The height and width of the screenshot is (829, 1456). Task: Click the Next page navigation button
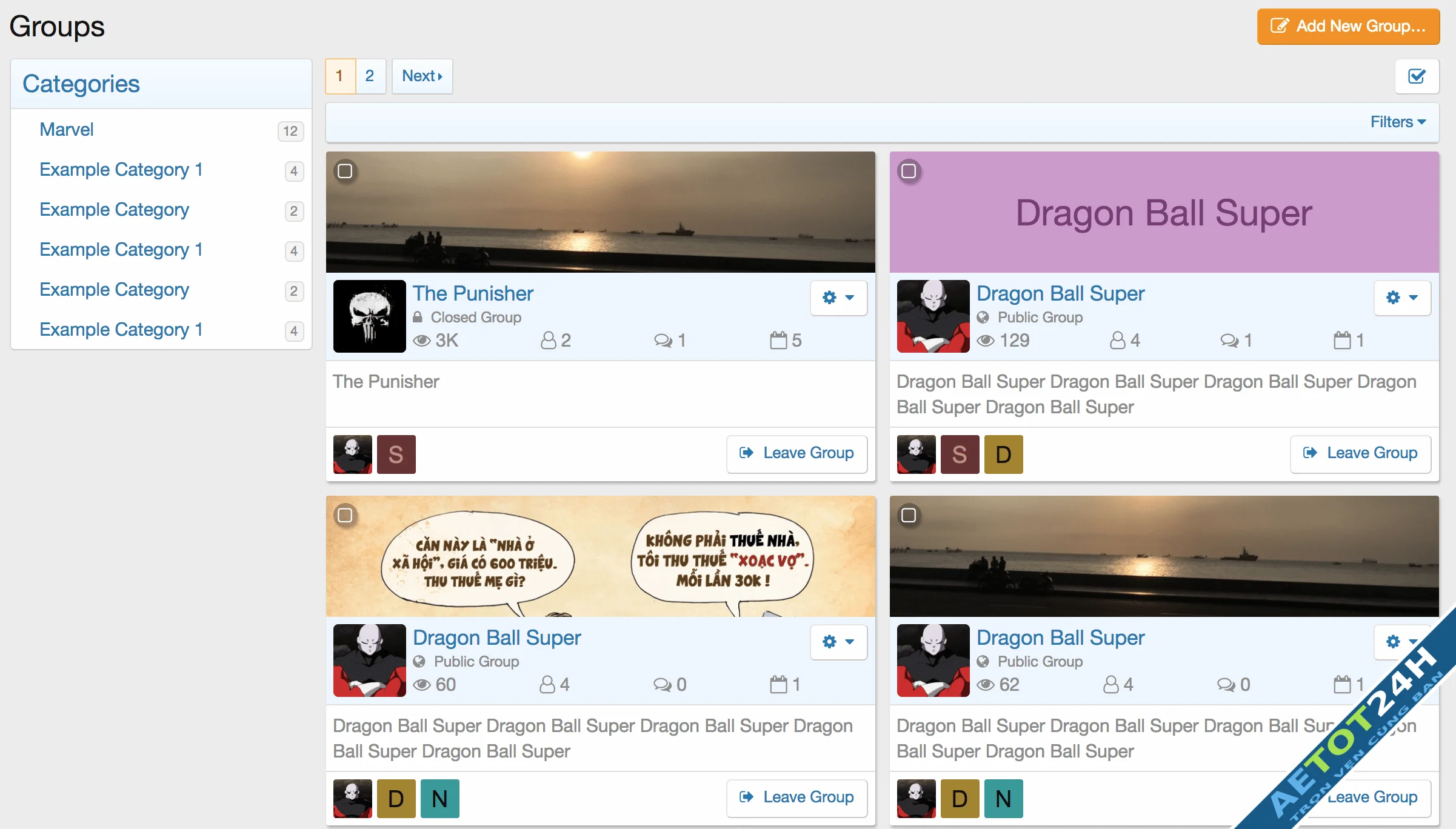420,75
